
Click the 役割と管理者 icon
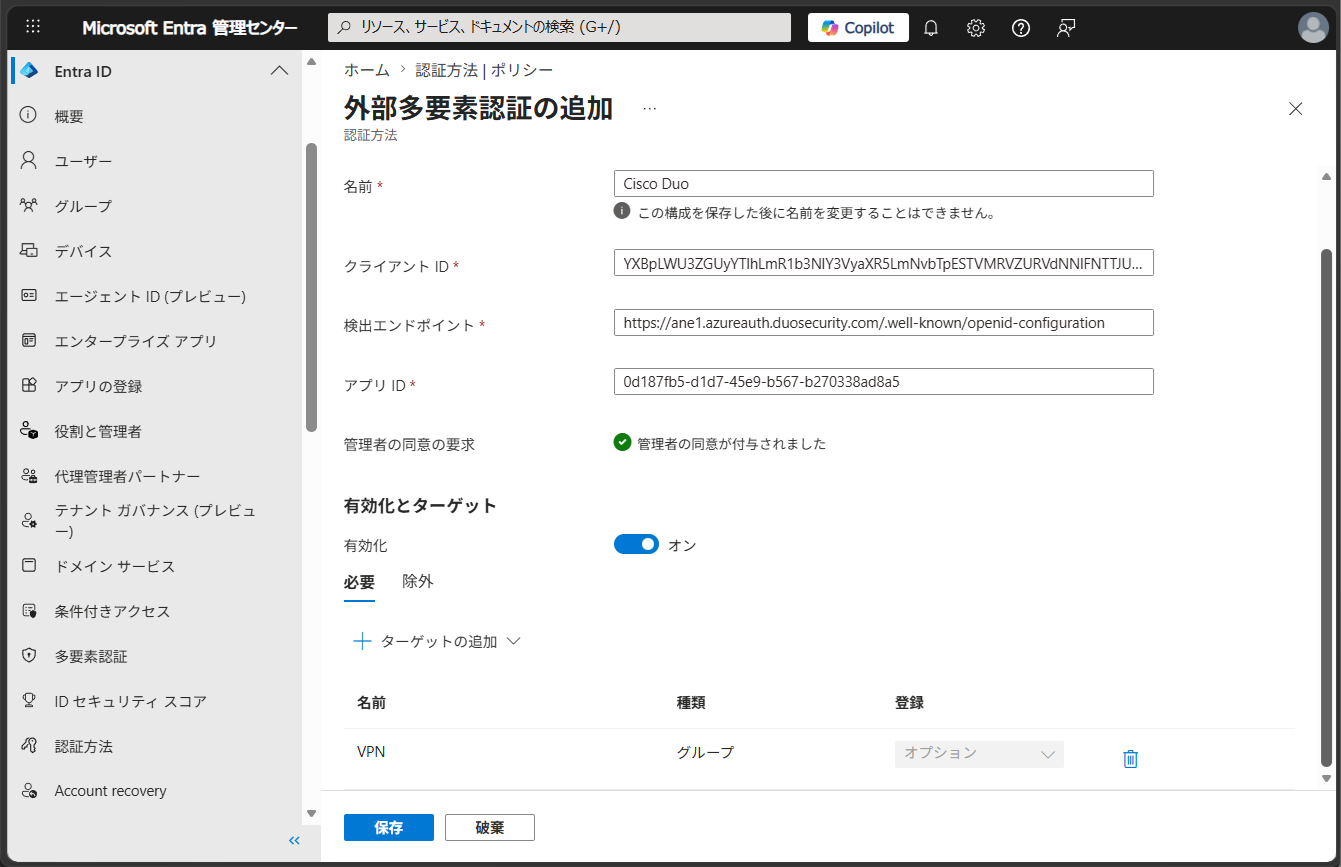point(29,431)
